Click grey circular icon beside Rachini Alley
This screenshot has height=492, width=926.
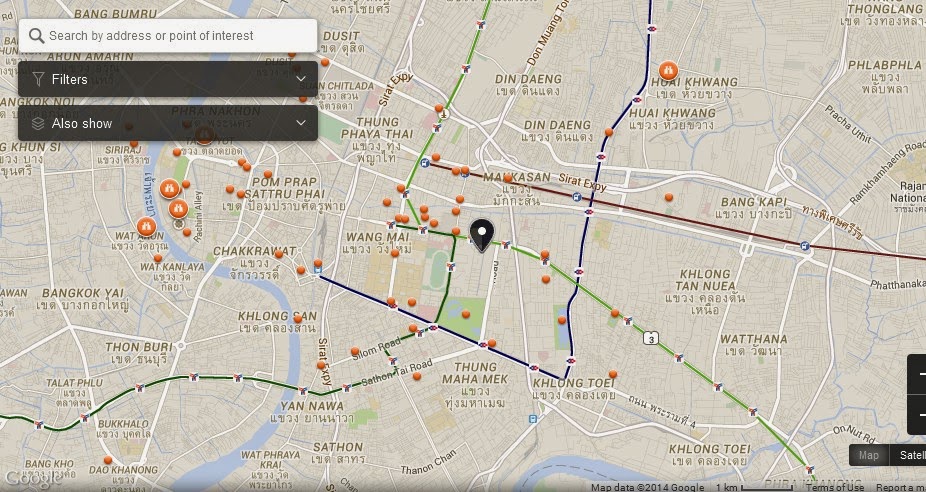pos(178,224)
